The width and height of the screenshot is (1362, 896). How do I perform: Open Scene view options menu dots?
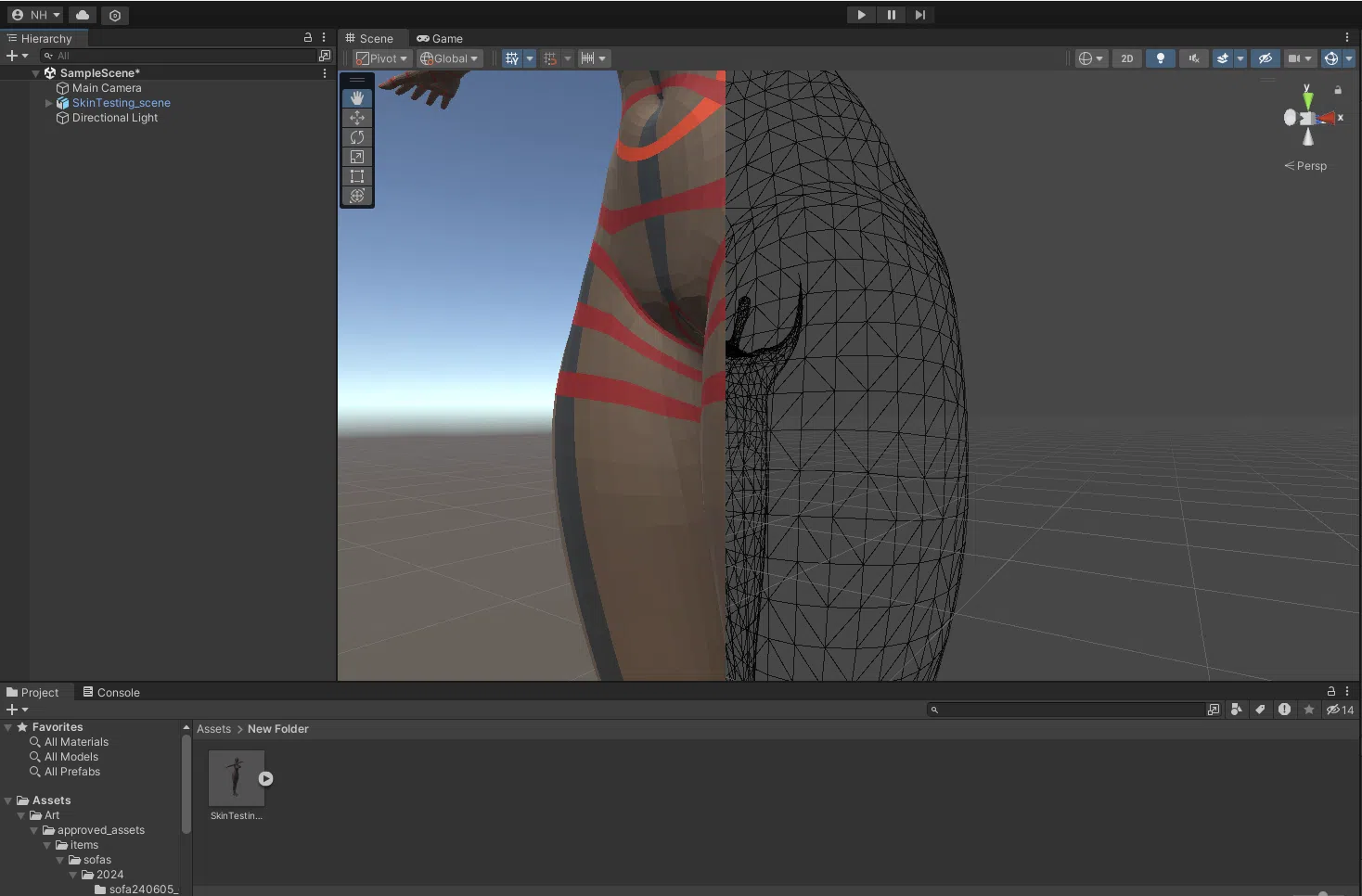[x=1347, y=38]
